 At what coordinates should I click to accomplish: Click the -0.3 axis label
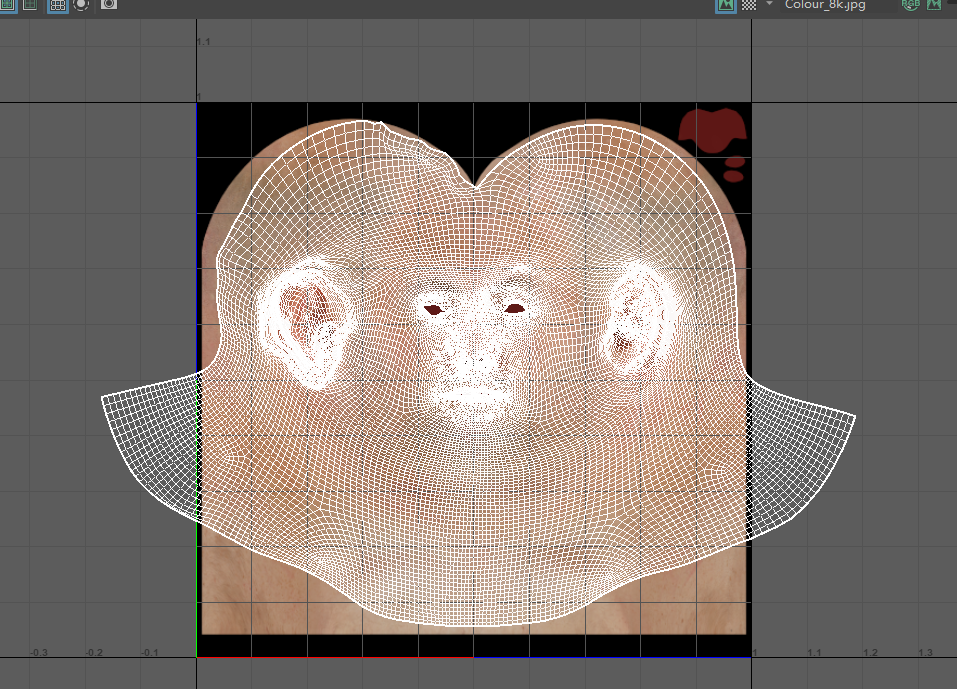[x=38, y=652]
